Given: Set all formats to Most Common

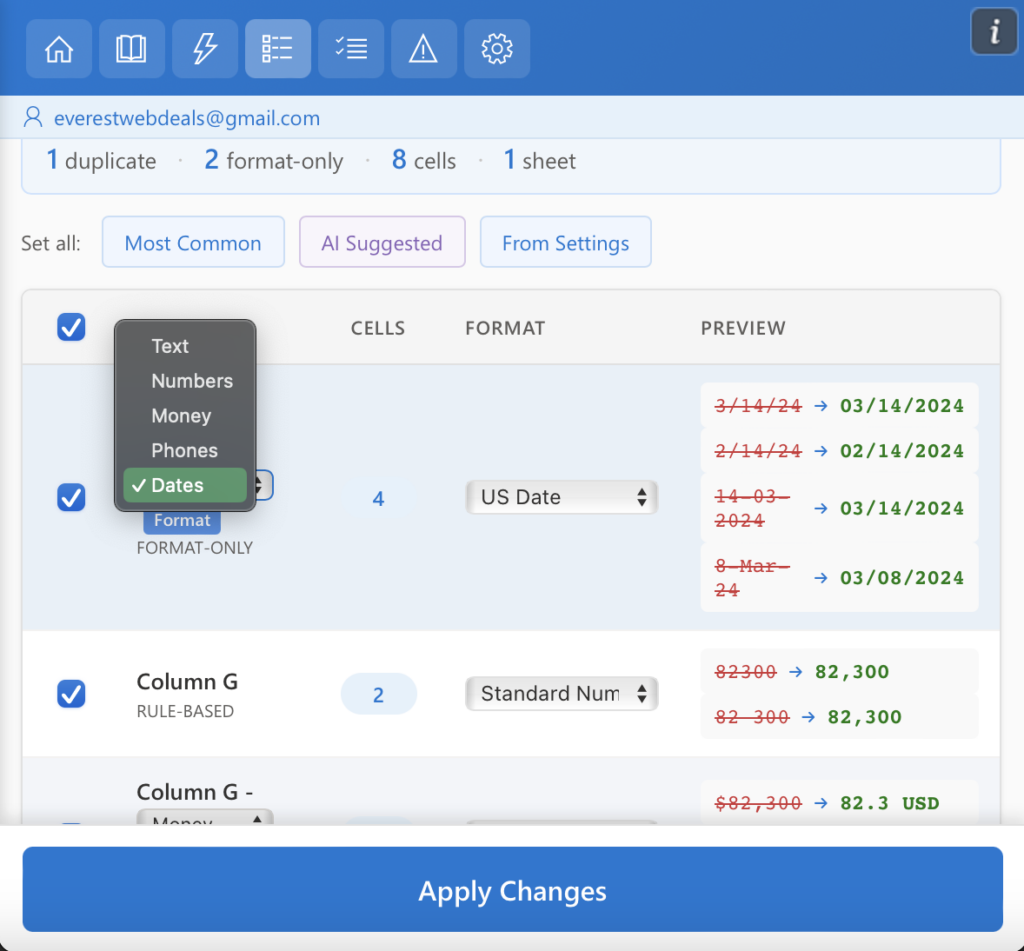Looking at the screenshot, I should 193,243.
